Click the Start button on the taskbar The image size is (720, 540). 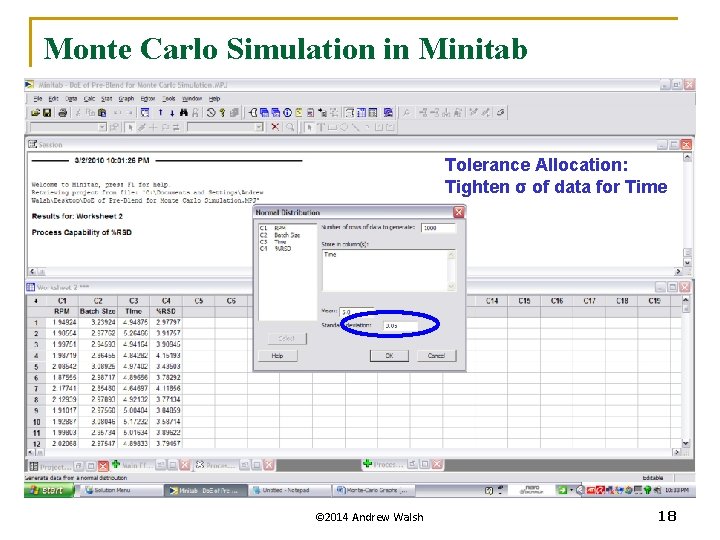point(49,490)
